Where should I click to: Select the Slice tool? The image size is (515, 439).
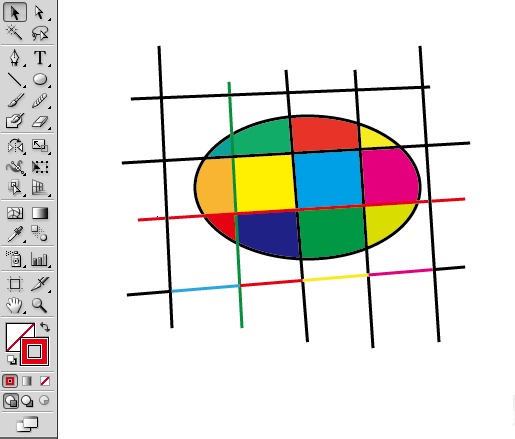[x=40, y=284]
